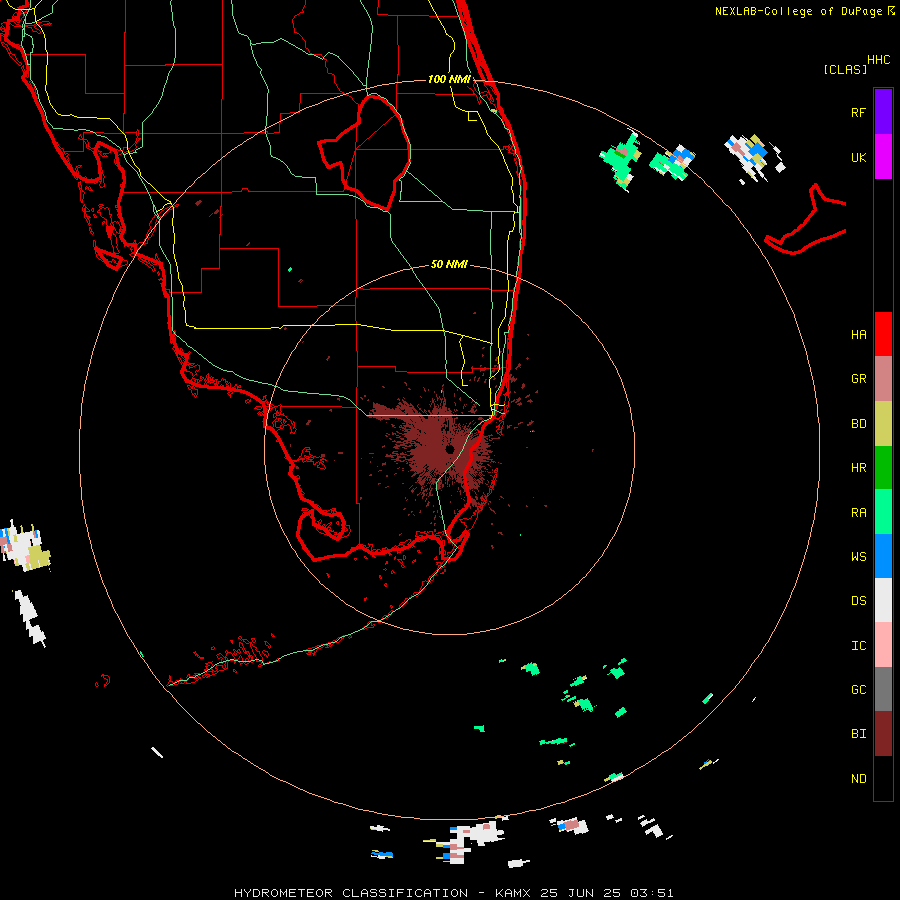Image resolution: width=900 pixels, height=900 pixels.
Task: Click the IC pink legend swatch
Action: [x=883, y=645]
